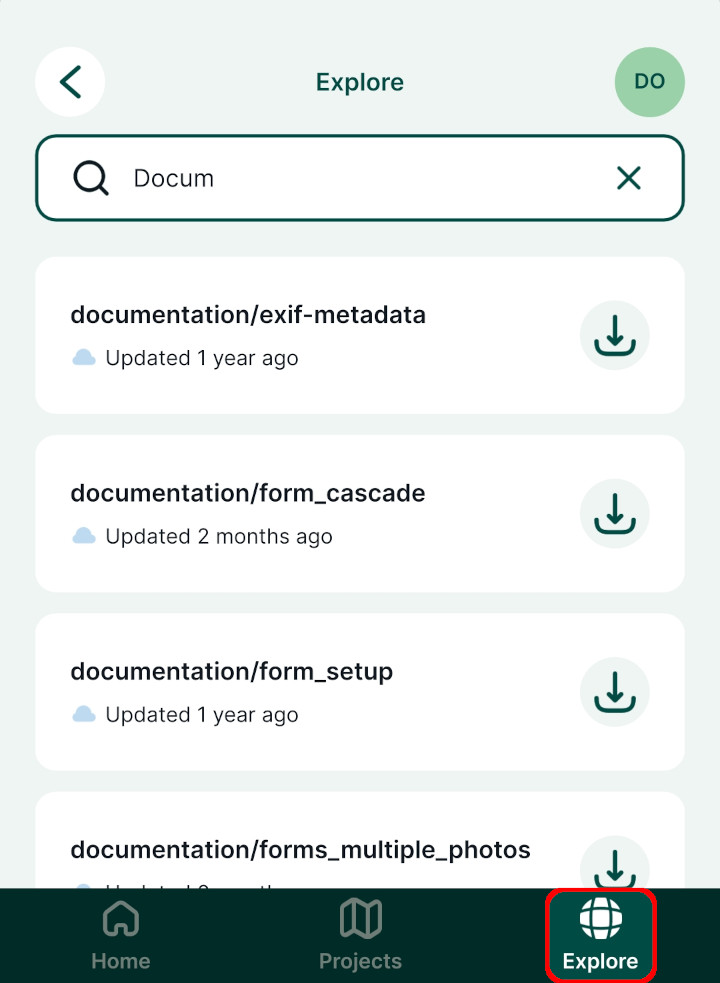Download documentation/form_cascade project
720x983 pixels.
click(x=615, y=513)
